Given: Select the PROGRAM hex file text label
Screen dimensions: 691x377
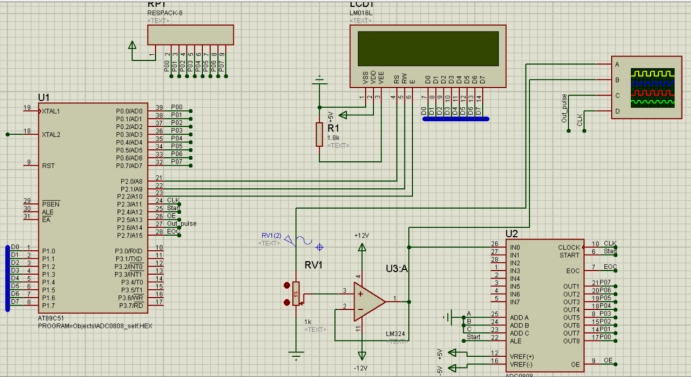Looking at the screenshot, I should pyautogui.click(x=95, y=326).
